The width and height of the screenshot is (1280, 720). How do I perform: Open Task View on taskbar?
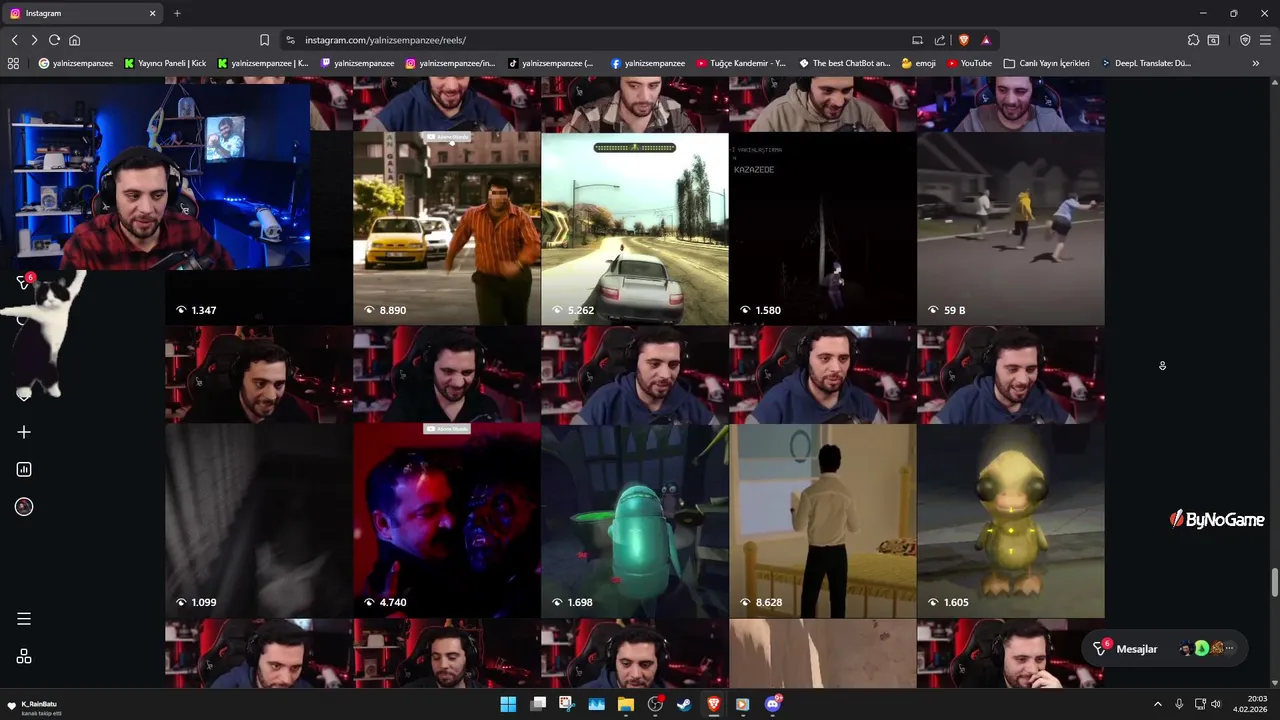coord(538,704)
